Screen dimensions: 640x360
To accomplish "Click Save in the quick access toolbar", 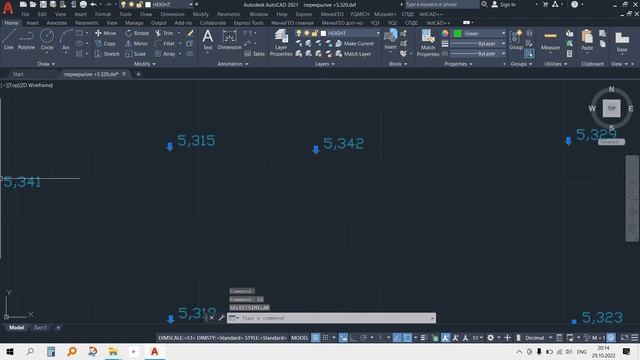I will click(43, 4).
